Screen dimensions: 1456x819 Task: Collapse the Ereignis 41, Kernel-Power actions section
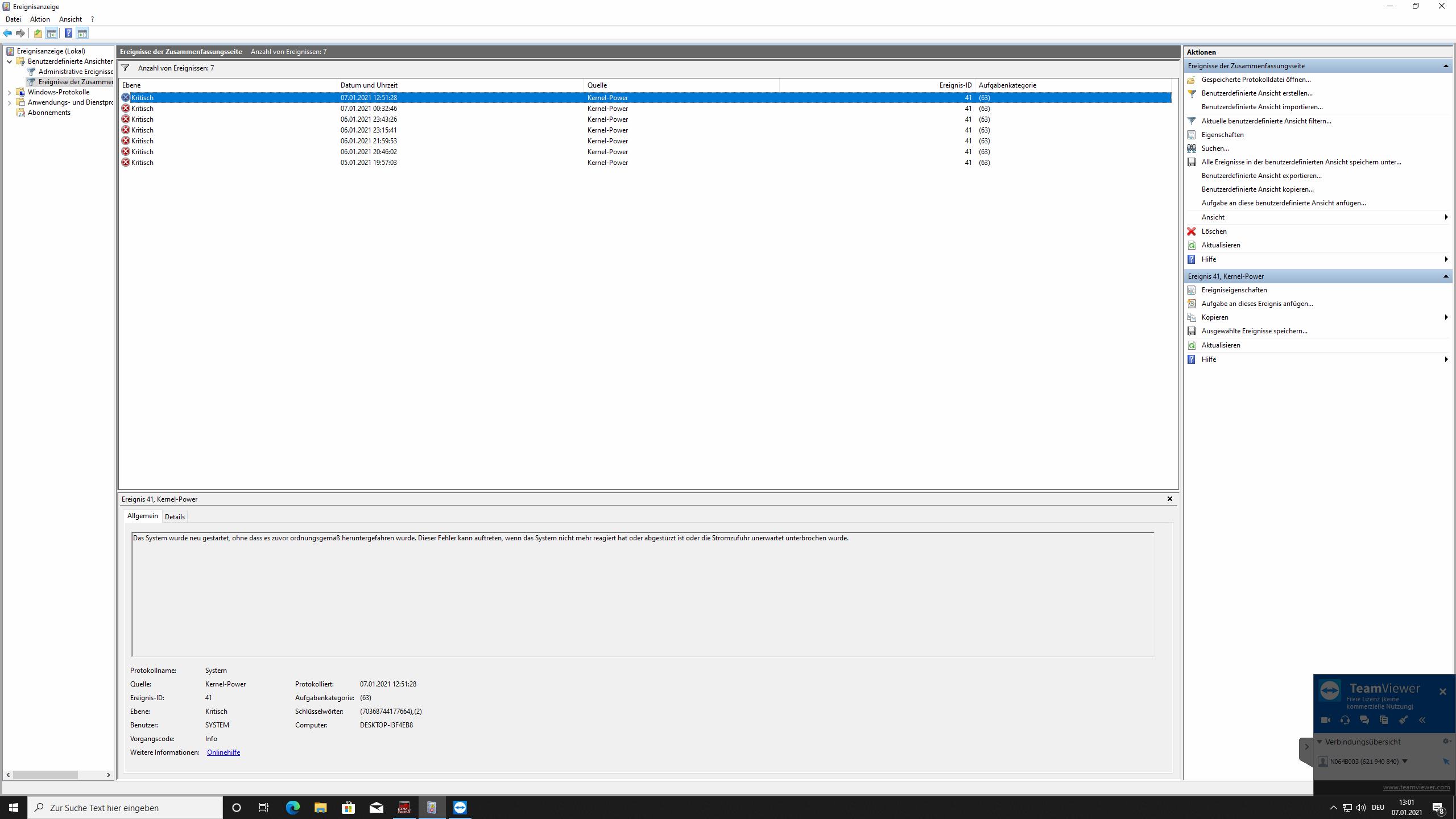click(1446, 276)
